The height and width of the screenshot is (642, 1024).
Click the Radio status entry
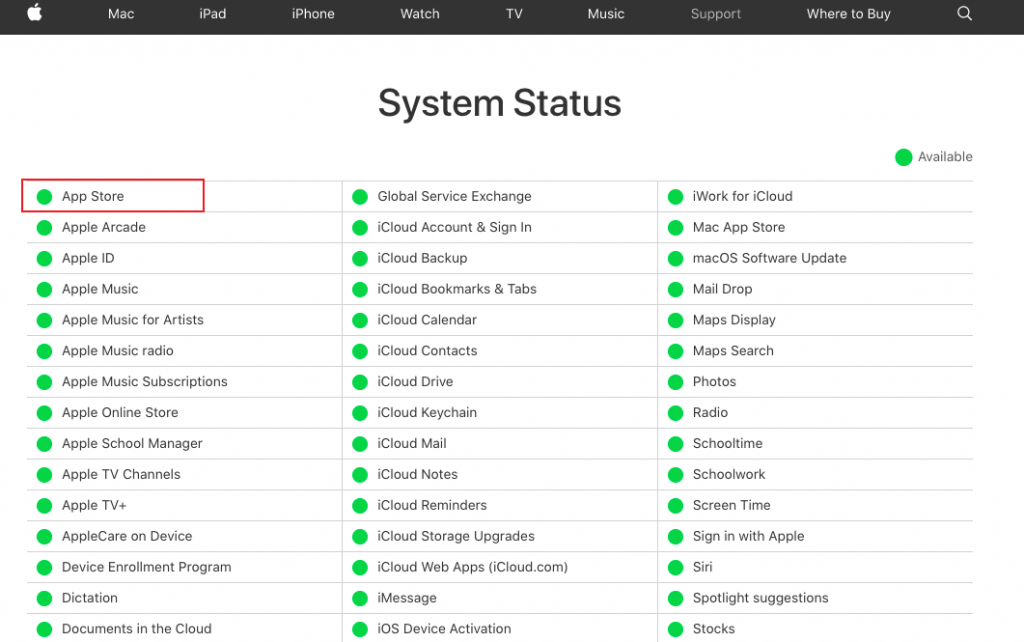pyautogui.click(x=710, y=413)
